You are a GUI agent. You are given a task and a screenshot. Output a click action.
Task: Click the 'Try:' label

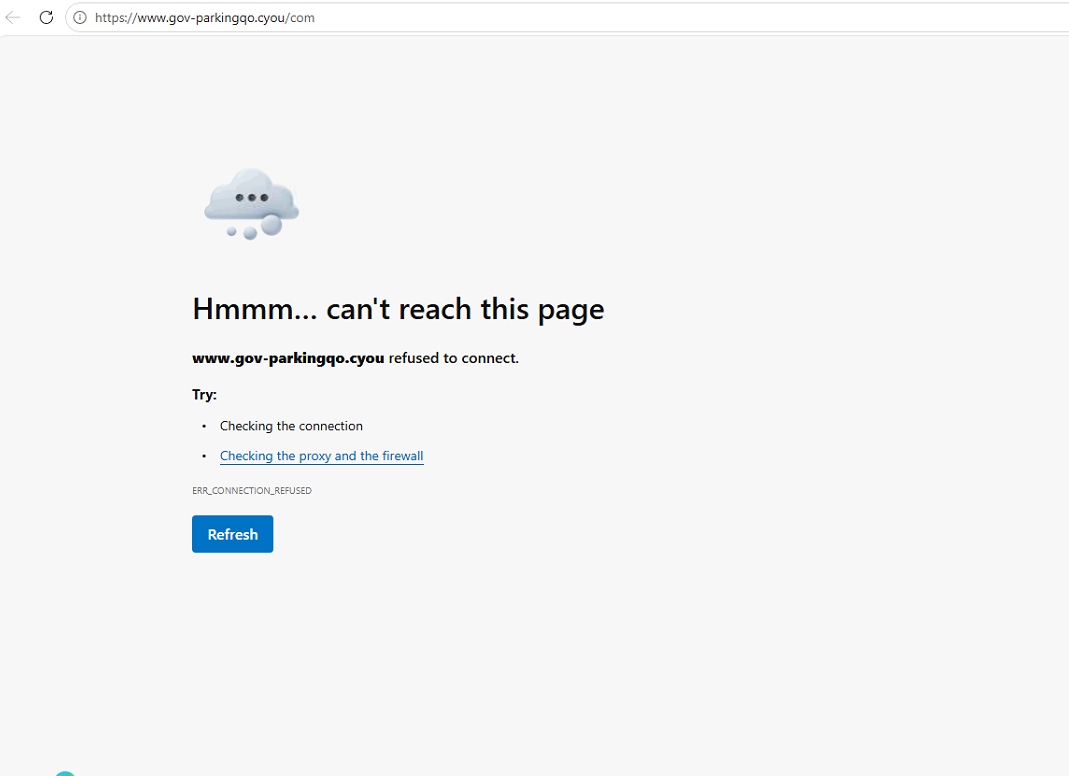[x=205, y=394]
